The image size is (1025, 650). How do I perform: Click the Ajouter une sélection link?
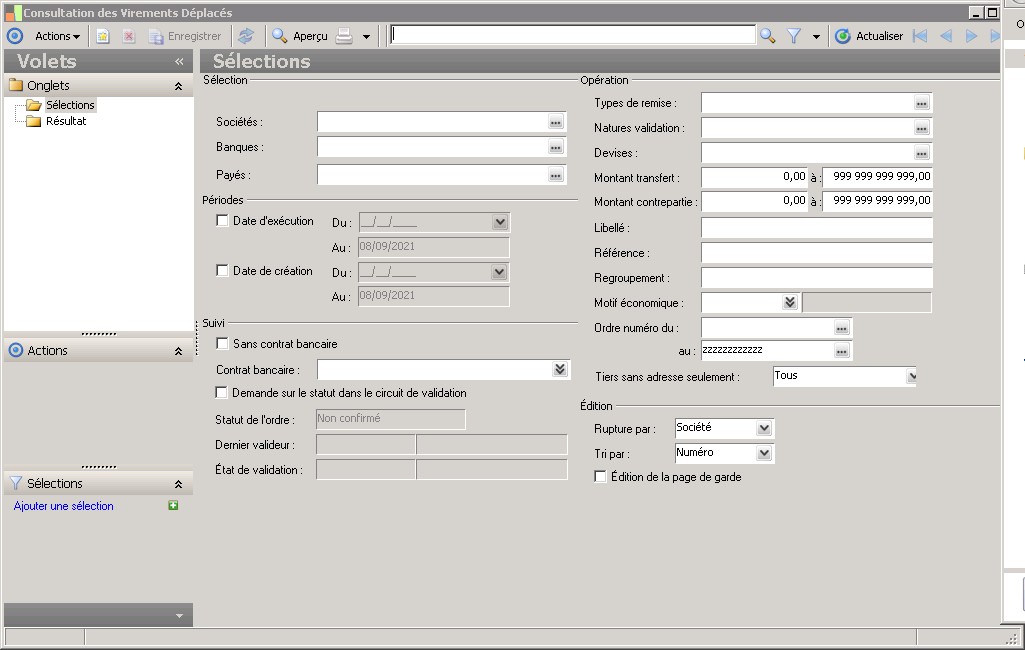64,506
